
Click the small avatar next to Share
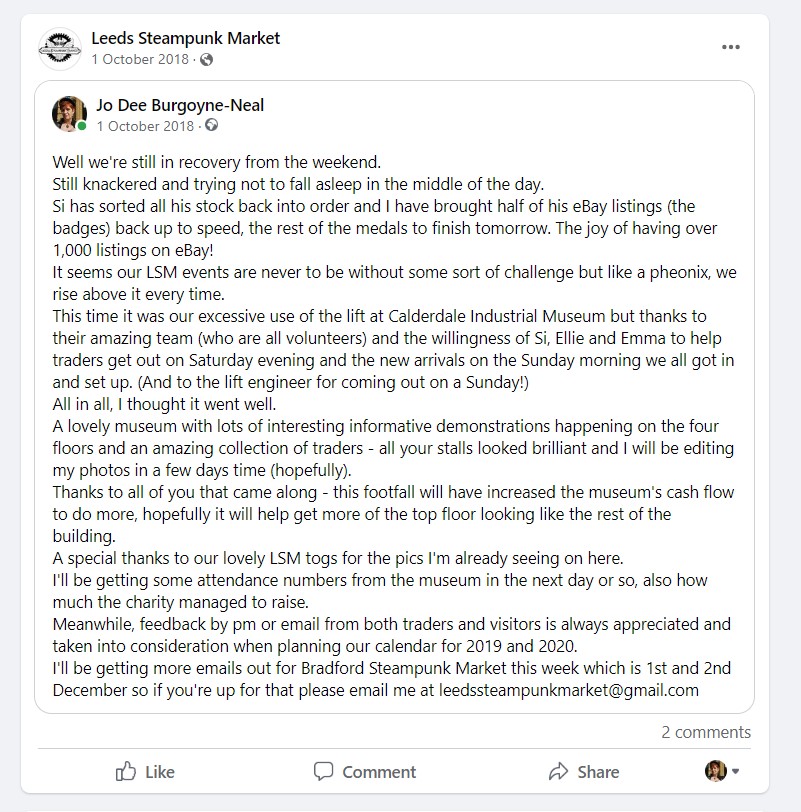(x=715, y=771)
